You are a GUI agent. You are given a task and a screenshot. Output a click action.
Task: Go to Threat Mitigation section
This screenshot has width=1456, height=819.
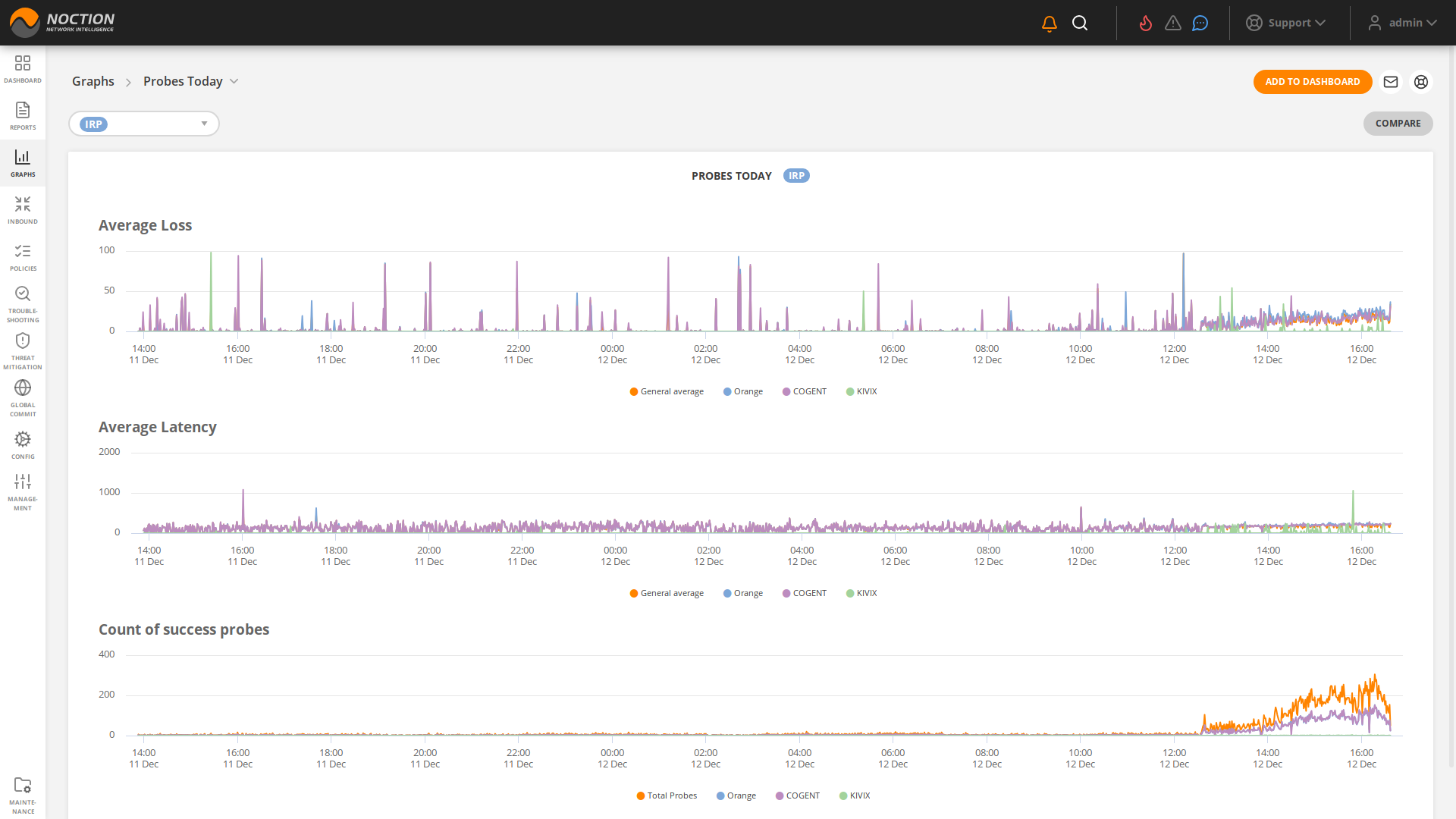point(23,351)
